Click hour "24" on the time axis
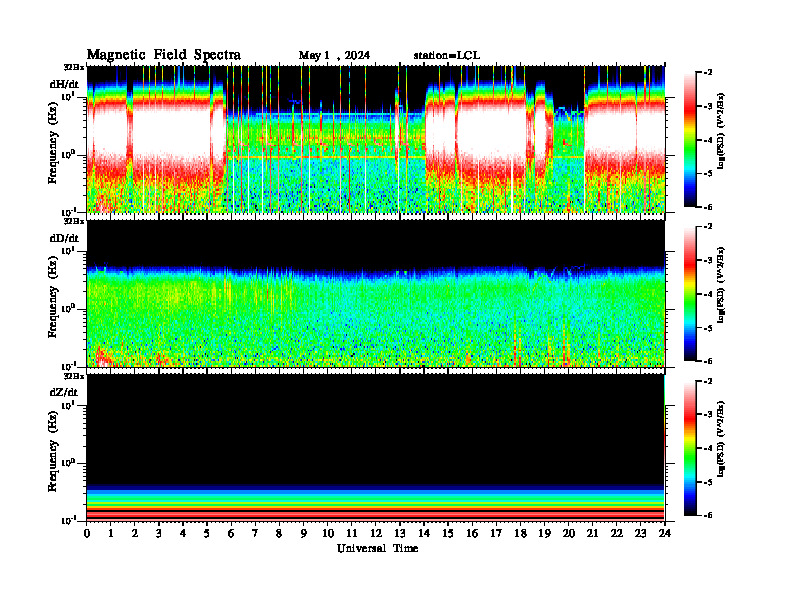Viewport: 792px width, 612px height. 665,533
